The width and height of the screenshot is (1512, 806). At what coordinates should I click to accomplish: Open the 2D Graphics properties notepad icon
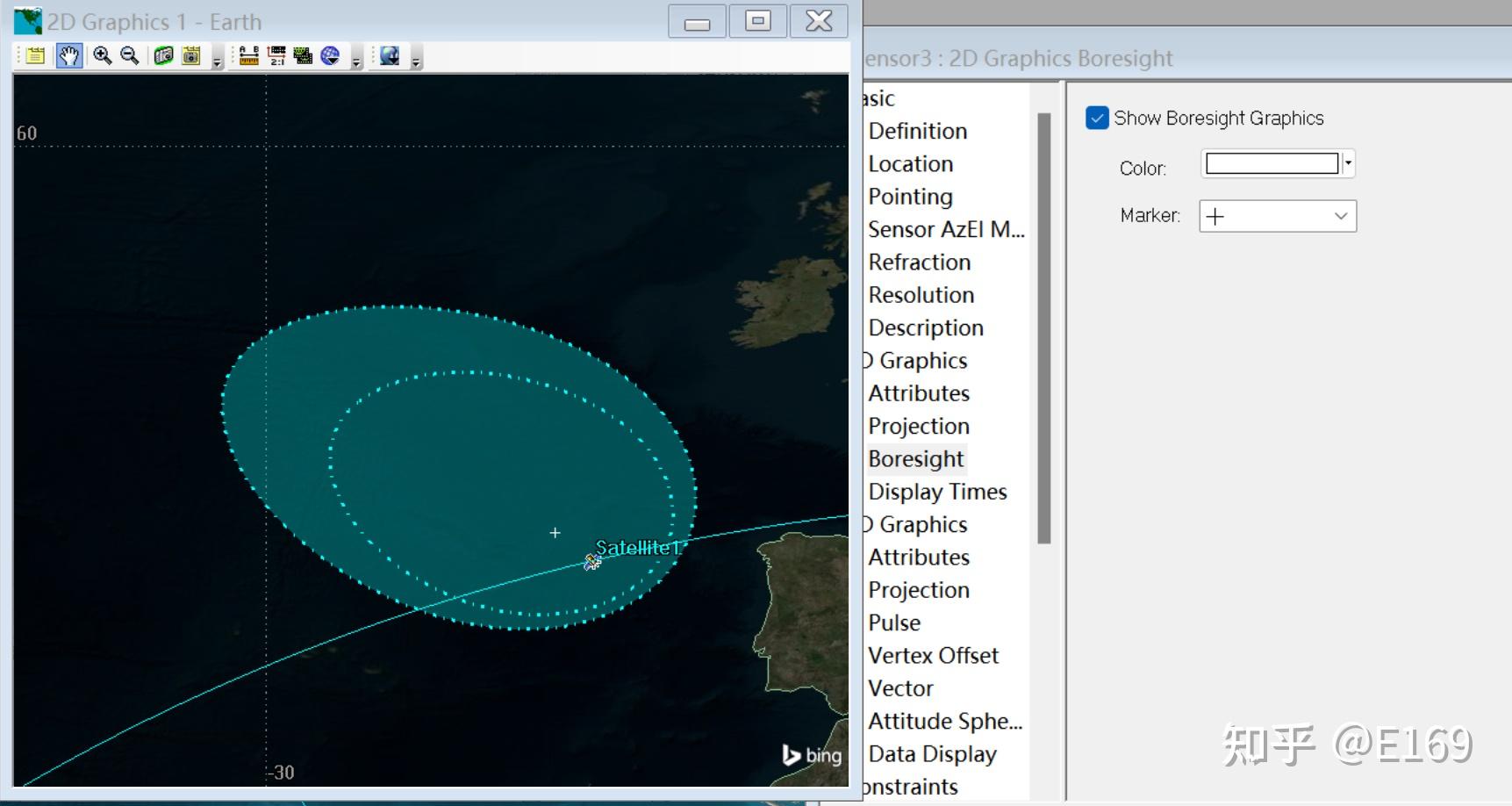(x=35, y=56)
